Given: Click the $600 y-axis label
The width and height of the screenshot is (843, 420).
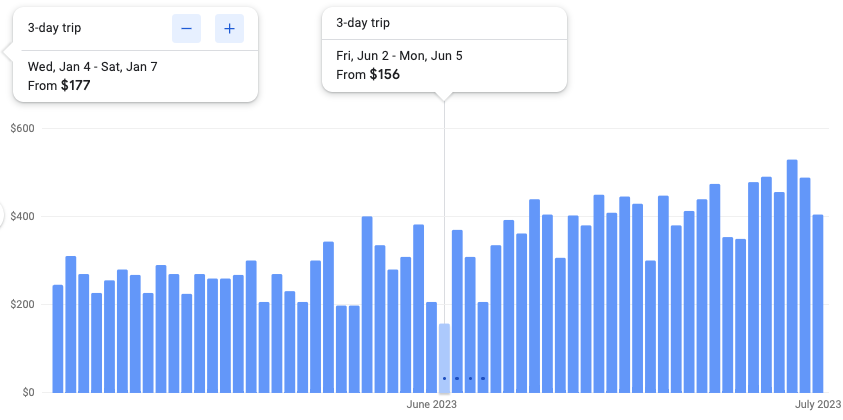Looking at the screenshot, I should (22, 128).
